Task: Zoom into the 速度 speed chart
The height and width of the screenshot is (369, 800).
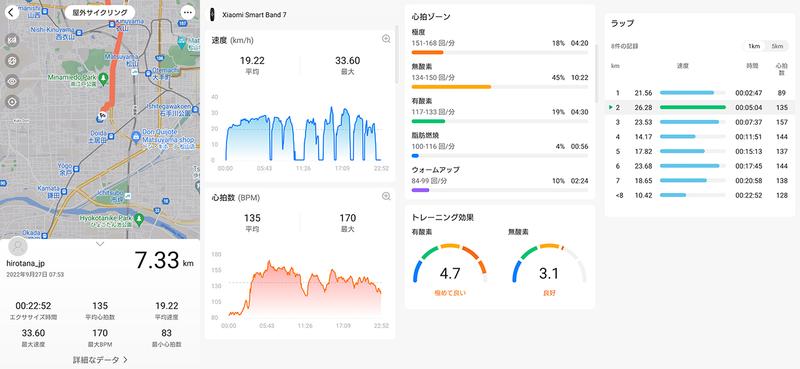Action: (x=386, y=39)
